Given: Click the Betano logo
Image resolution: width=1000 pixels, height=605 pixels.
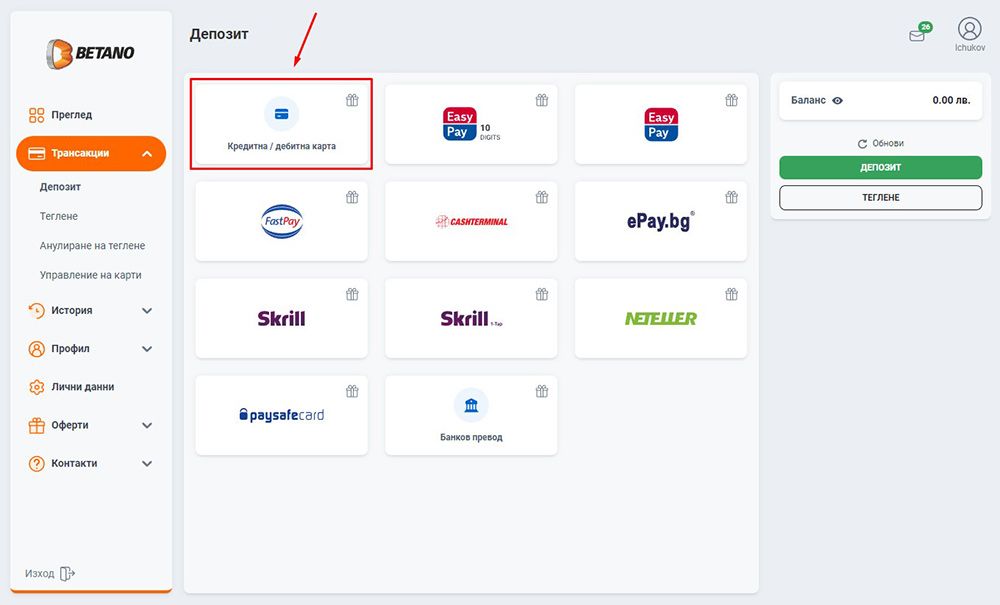Looking at the screenshot, I should [x=90, y=54].
